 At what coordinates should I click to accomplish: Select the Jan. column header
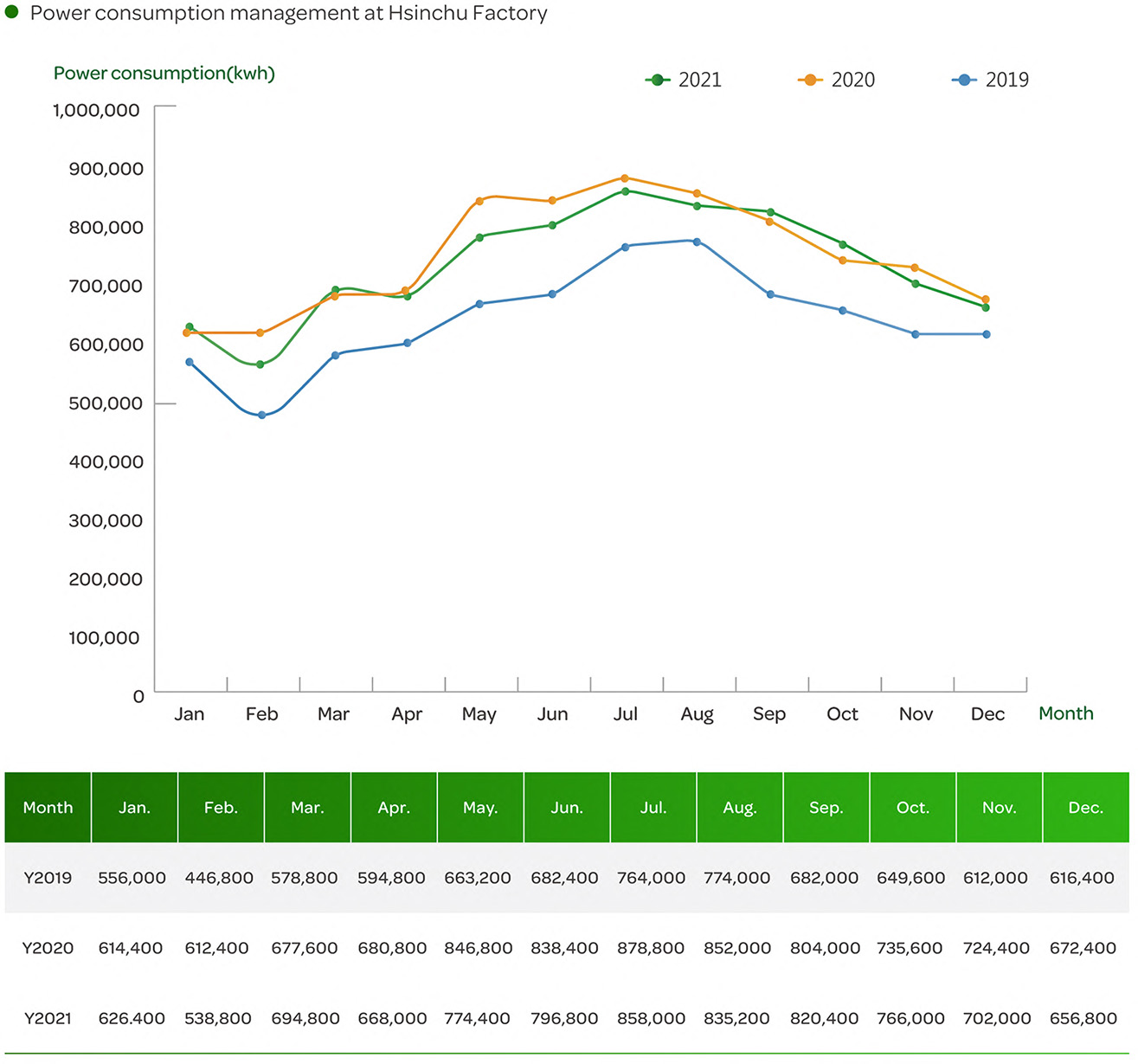[x=134, y=808]
